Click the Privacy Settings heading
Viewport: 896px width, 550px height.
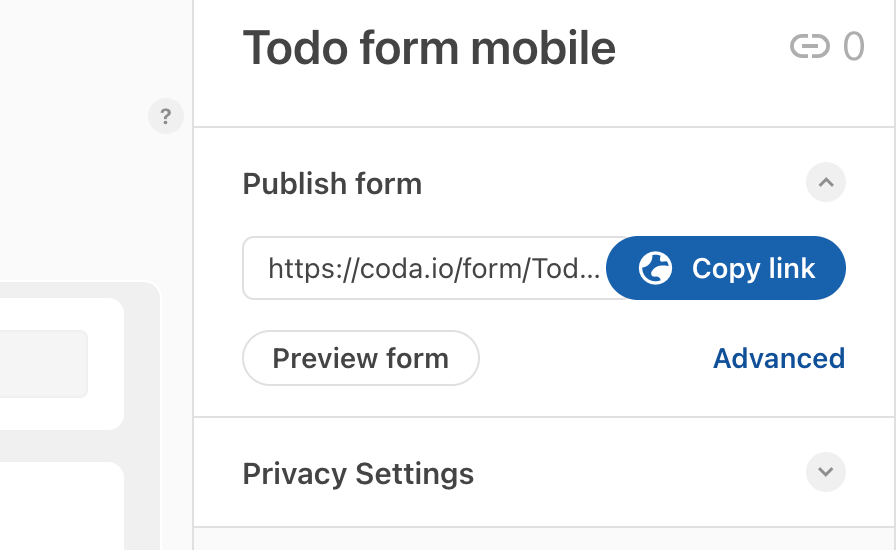tap(358, 473)
